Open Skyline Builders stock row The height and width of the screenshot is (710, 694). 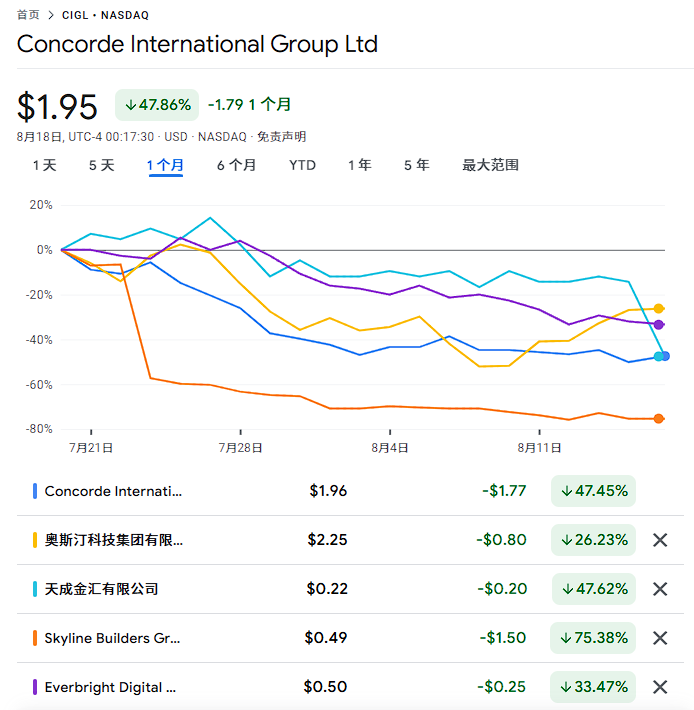pos(112,638)
